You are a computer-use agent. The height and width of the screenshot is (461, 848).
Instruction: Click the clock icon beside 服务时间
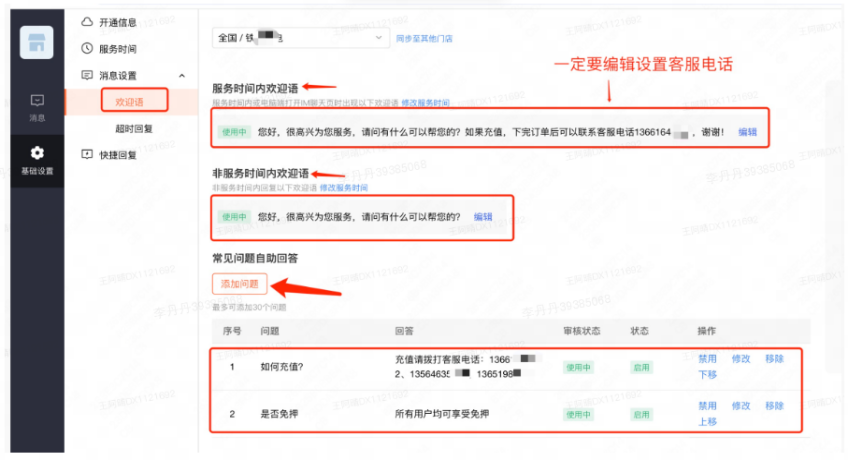pos(87,48)
